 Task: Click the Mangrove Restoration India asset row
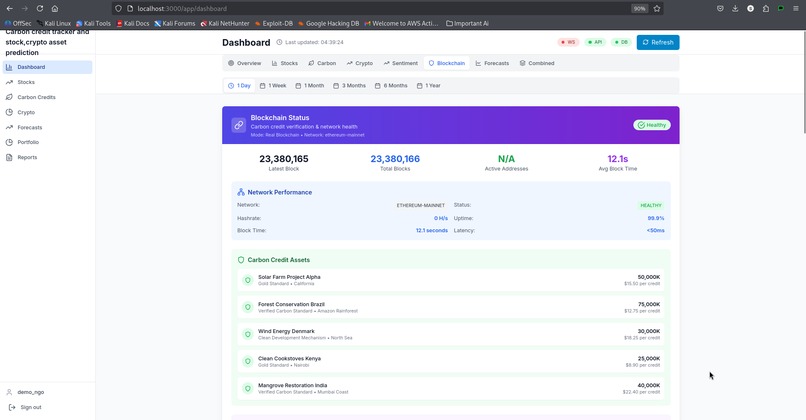(x=451, y=388)
